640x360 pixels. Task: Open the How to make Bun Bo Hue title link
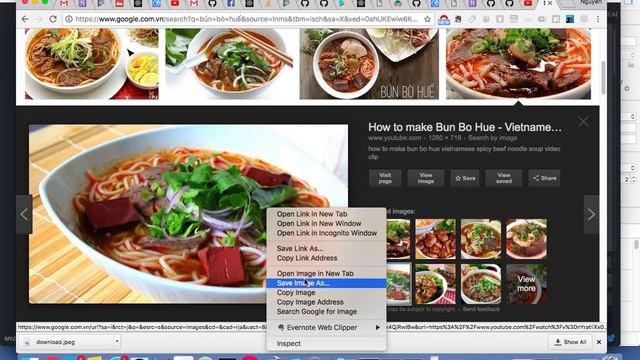click(464, 127)
